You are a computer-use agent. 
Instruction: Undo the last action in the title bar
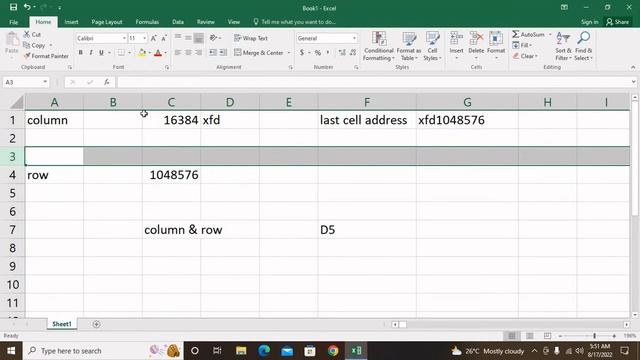[x=27, y=7]
